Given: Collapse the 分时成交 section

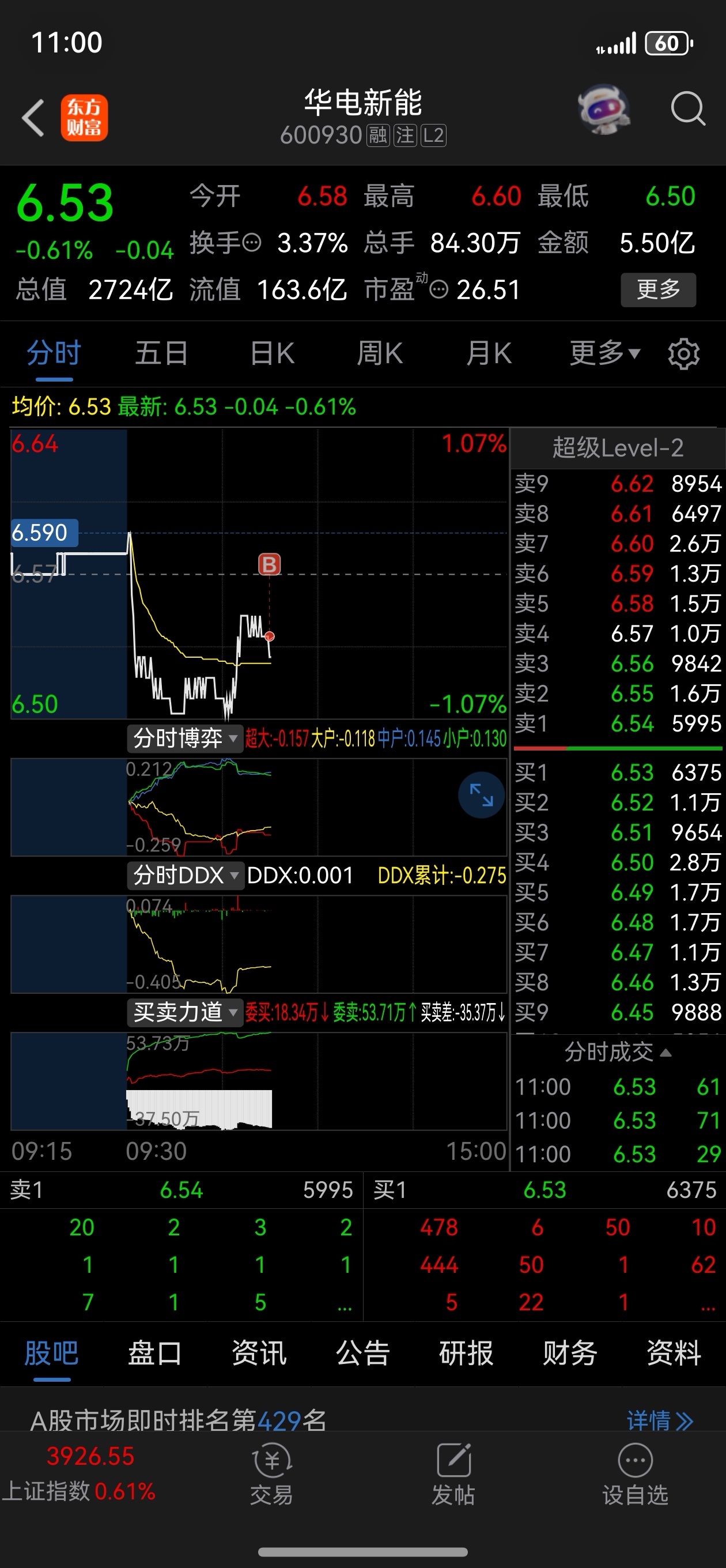Looking at the screenshot, I should pyautogui.click(x=618, y=1052).
